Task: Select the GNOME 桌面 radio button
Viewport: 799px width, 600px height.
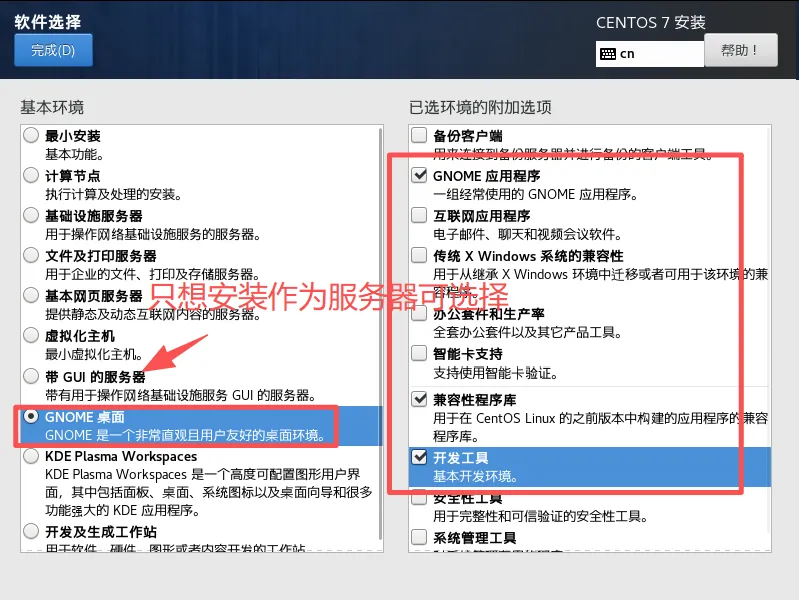Action: click(31, 416)
